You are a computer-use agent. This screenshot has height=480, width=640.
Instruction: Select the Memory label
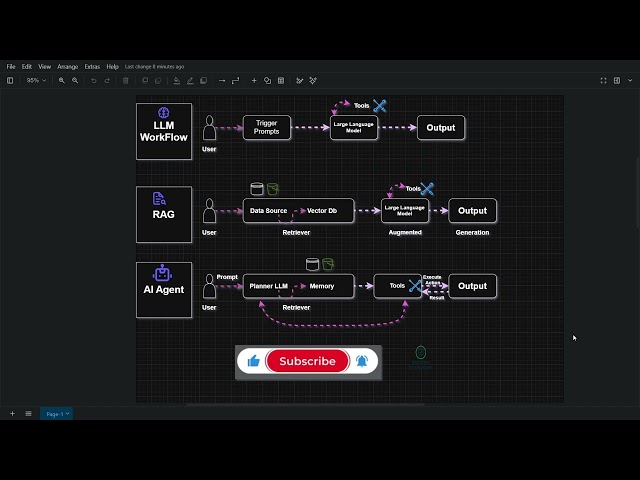(322, 286)
